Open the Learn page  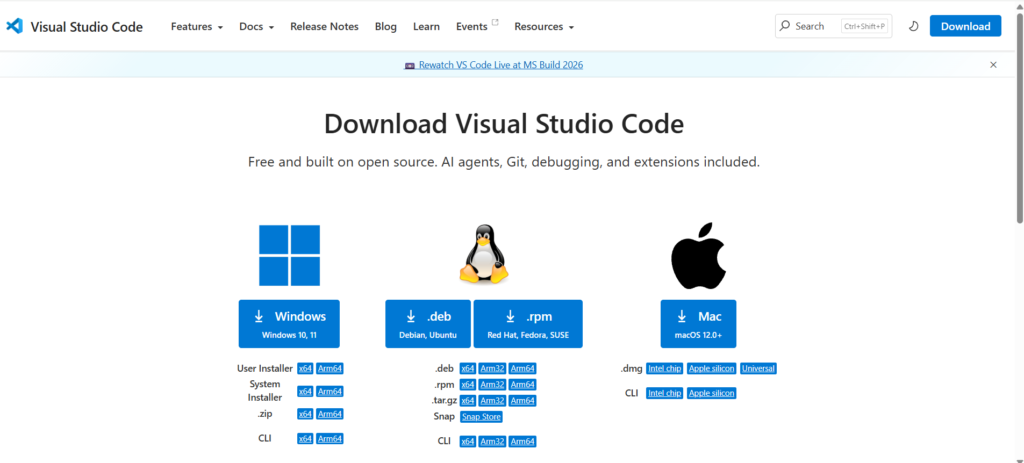[x=426, y=26]
